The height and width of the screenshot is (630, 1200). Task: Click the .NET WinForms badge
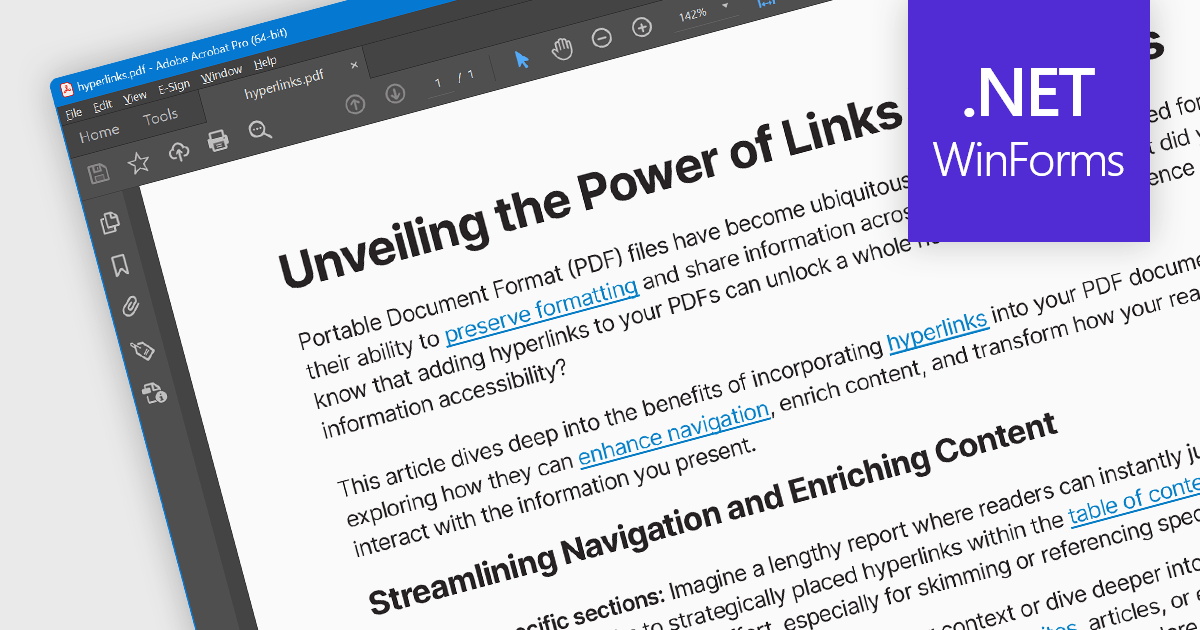[1029, 121]
